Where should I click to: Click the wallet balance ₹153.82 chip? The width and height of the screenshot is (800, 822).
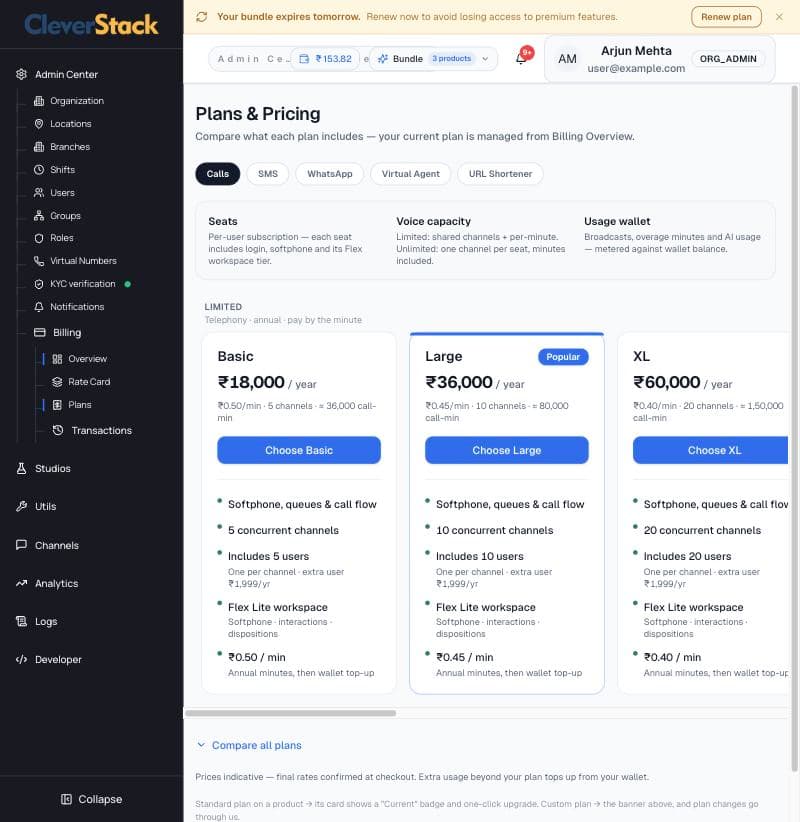click(326, 59)
